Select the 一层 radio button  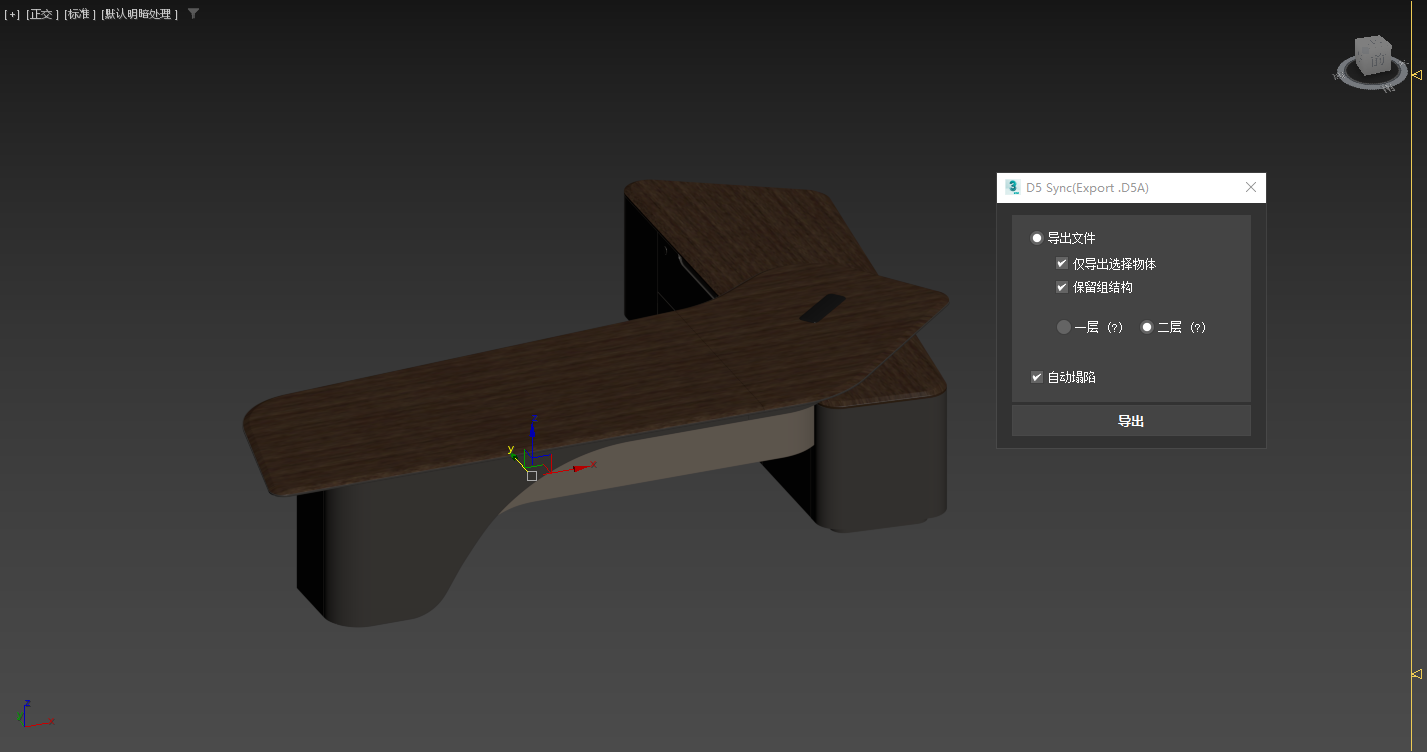pyautogui.click(x=1064, y=327)
